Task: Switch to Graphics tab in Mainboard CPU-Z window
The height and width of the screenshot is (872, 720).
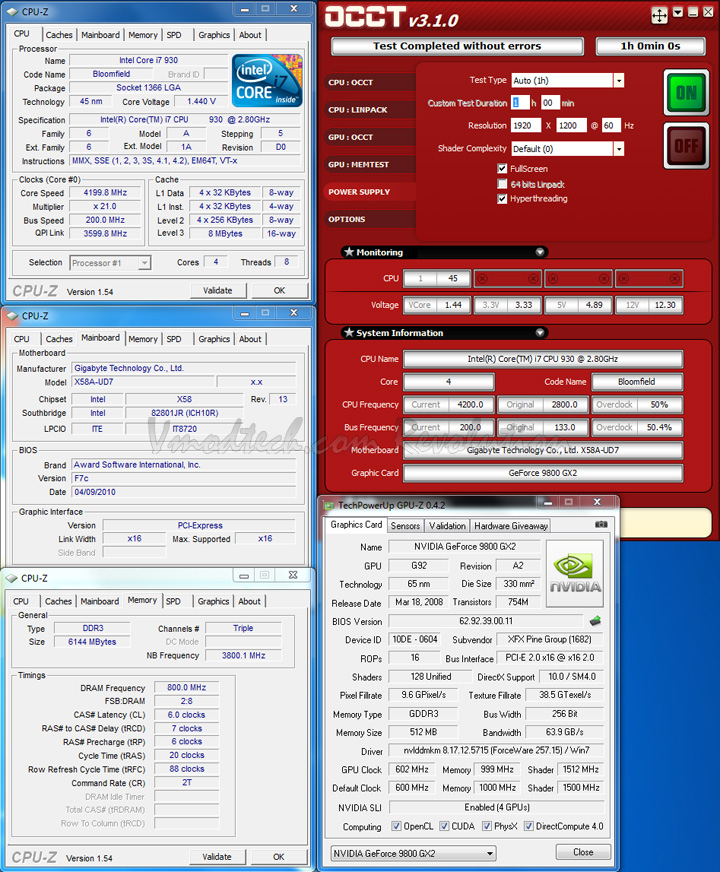Action: [214, 339]
